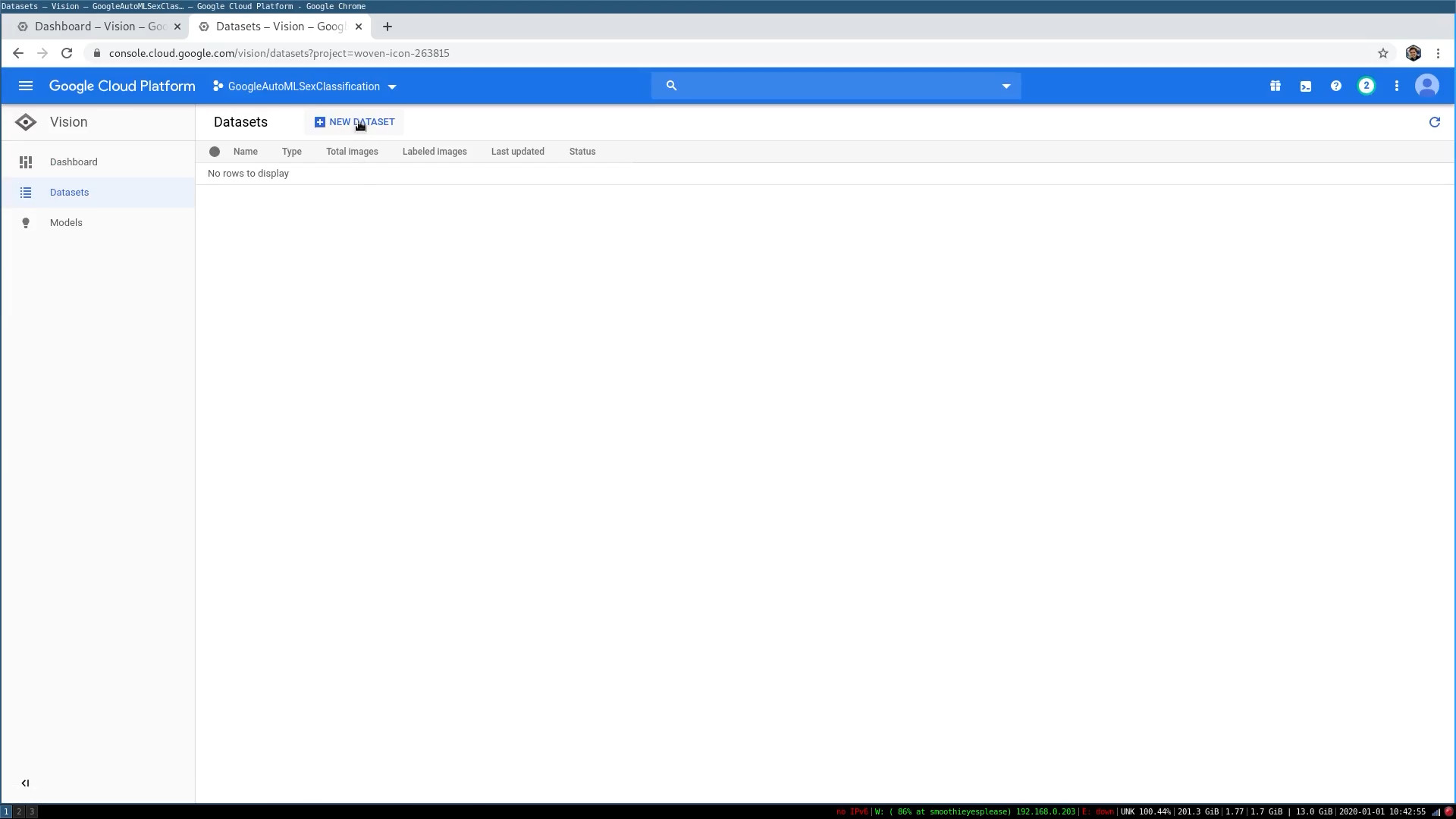Click the search icon in top navigation bar
The width and height of the screenshot is (1456, 819).
click(x=671, y=85)
